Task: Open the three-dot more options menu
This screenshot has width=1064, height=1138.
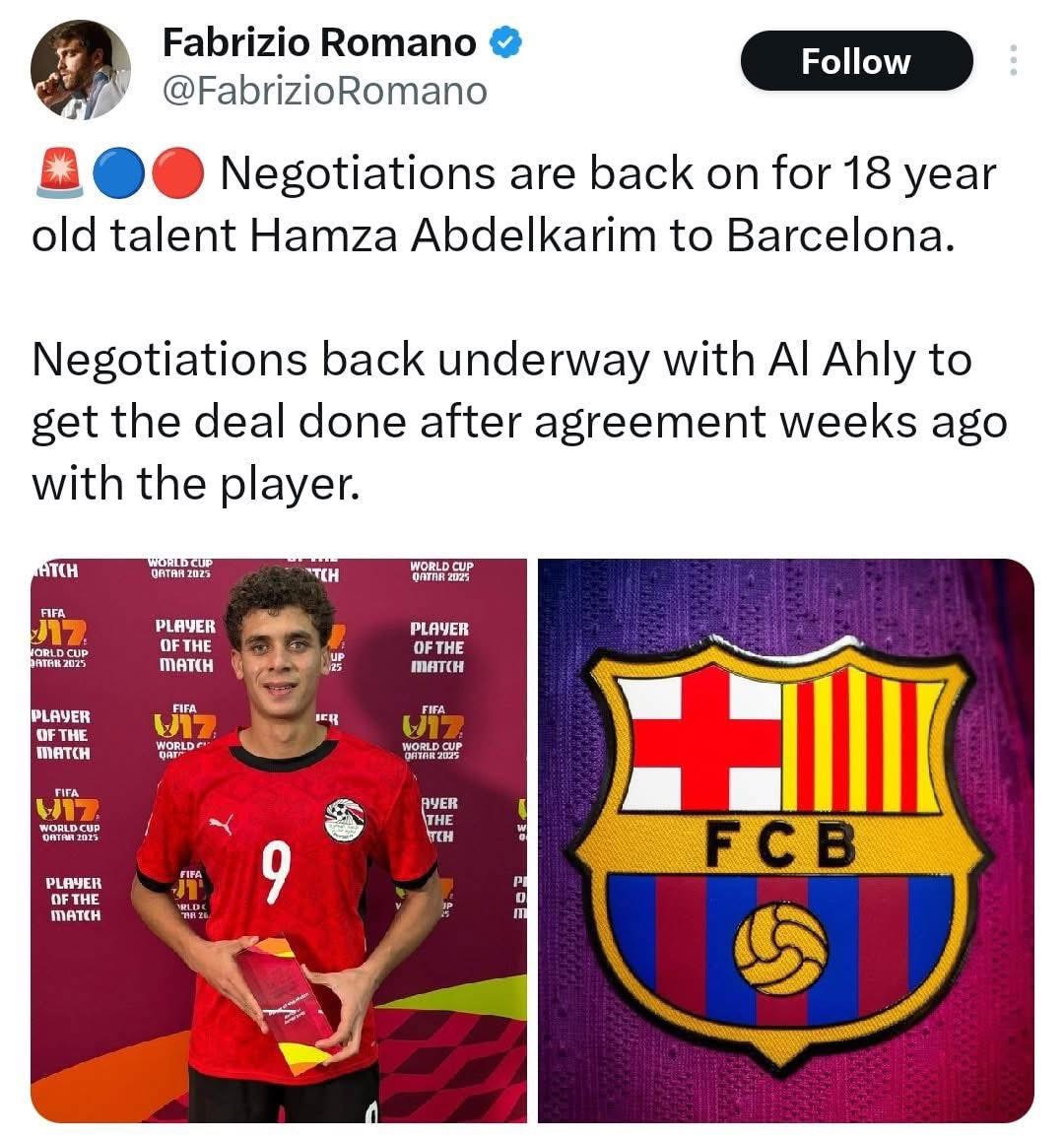Action: coord(1013,61)
